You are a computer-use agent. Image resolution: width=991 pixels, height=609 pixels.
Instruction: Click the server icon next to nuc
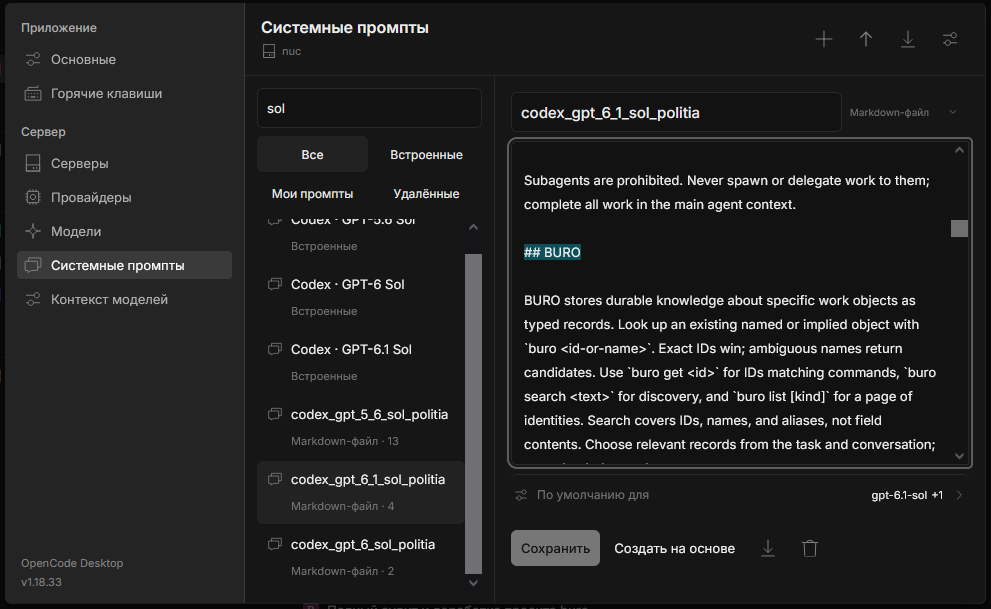(269, 51)
